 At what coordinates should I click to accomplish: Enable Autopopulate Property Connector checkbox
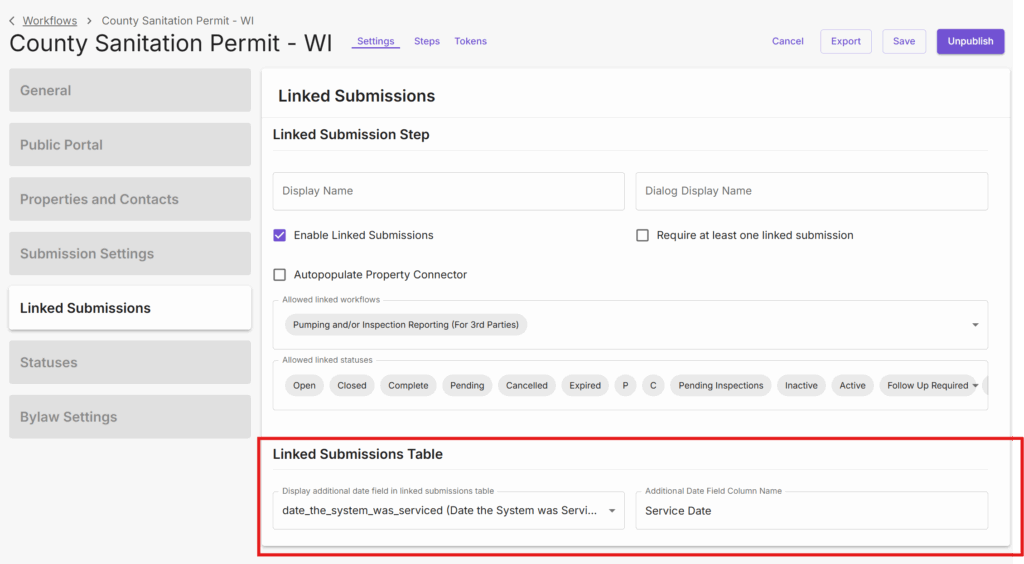tap(280, 274)
